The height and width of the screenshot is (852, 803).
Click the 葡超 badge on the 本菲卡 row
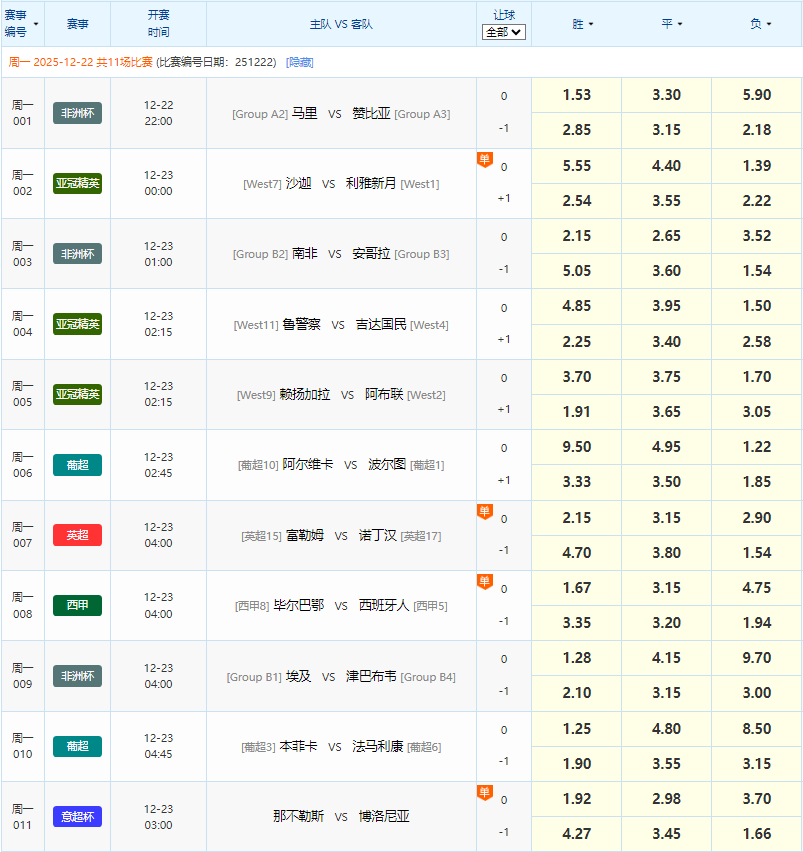coord(77,746)
